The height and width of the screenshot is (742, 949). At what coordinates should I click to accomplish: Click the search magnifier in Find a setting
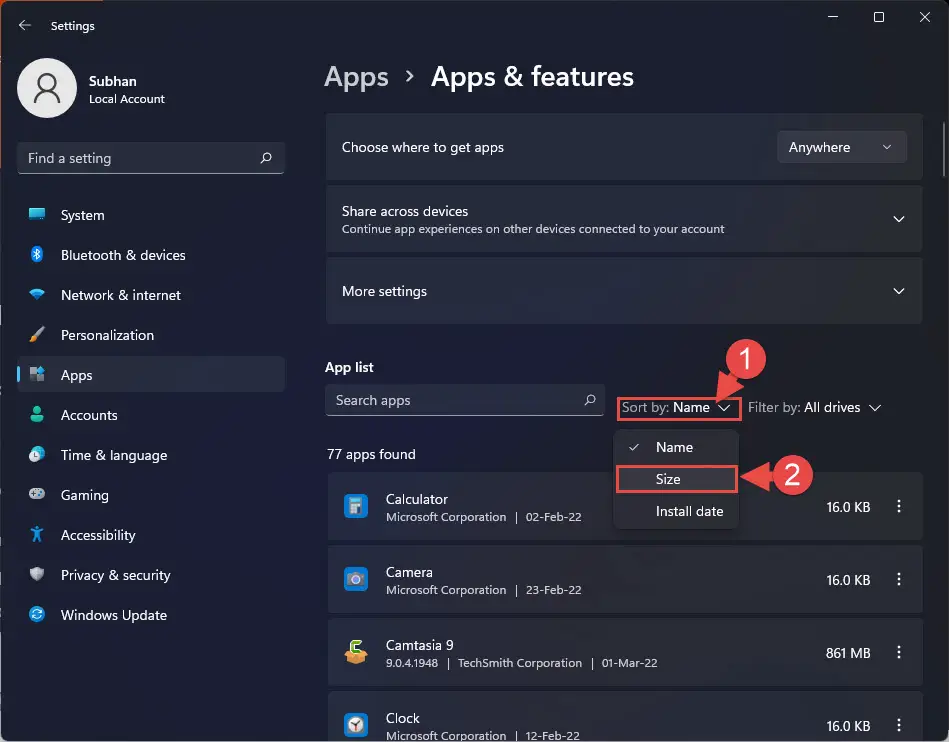point(266,158)
